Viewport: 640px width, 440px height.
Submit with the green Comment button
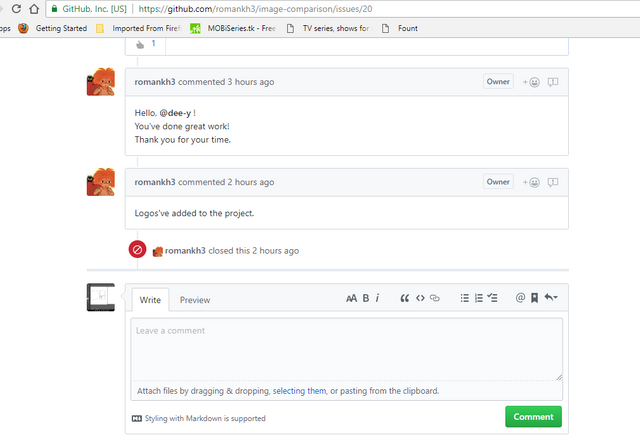tap(533, 417)
